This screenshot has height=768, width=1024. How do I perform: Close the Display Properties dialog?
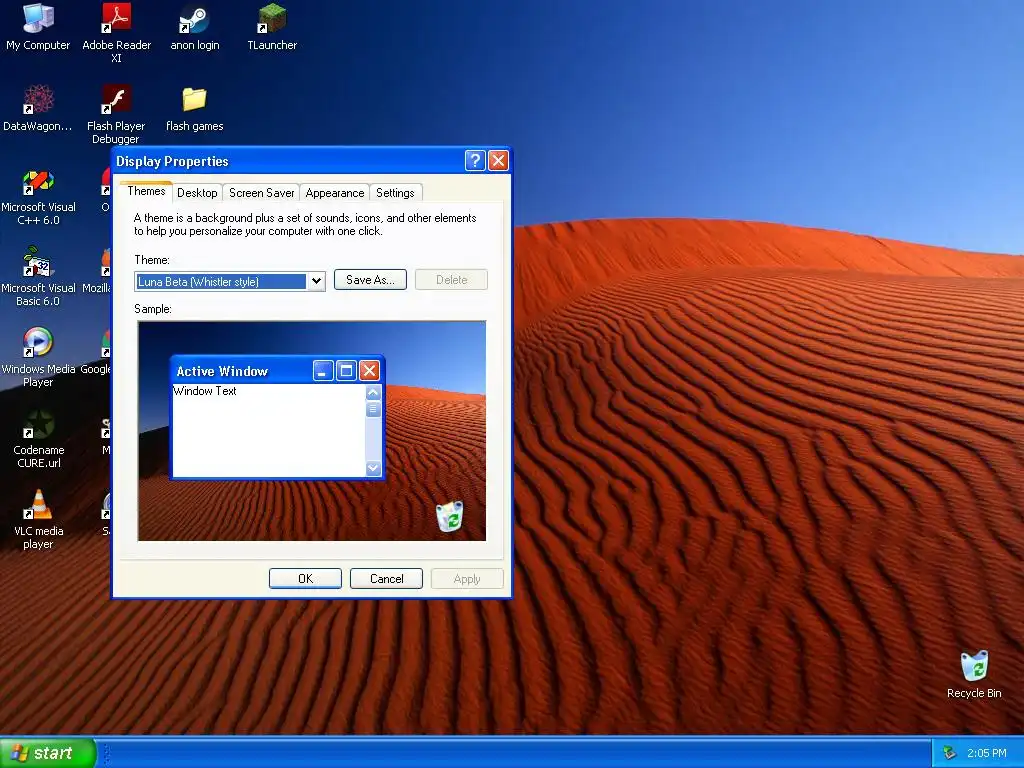tap(498, 161)
